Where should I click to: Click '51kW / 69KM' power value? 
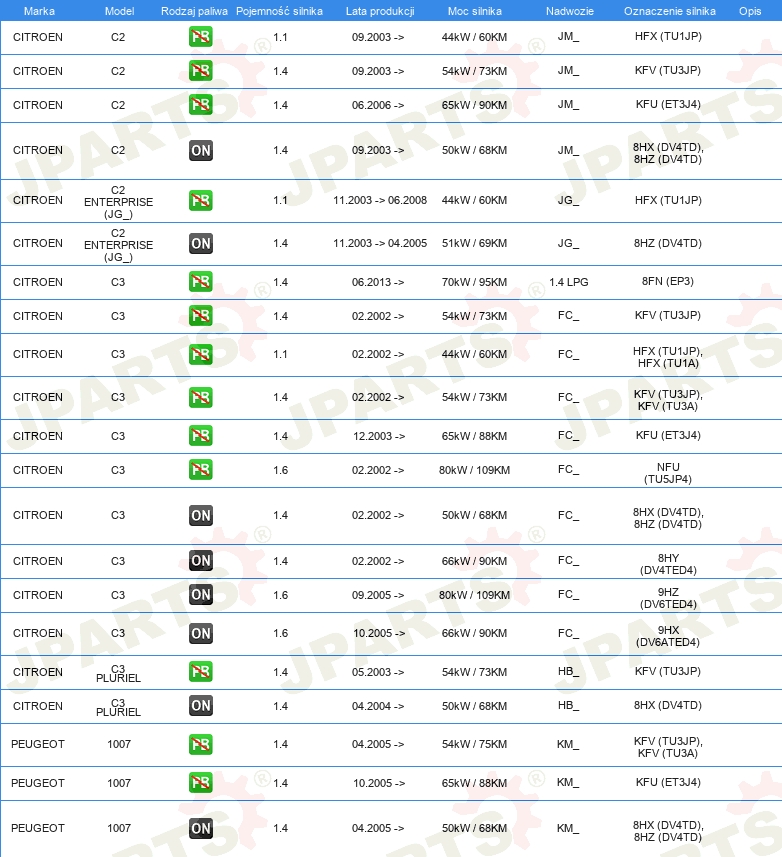[474, 243]
